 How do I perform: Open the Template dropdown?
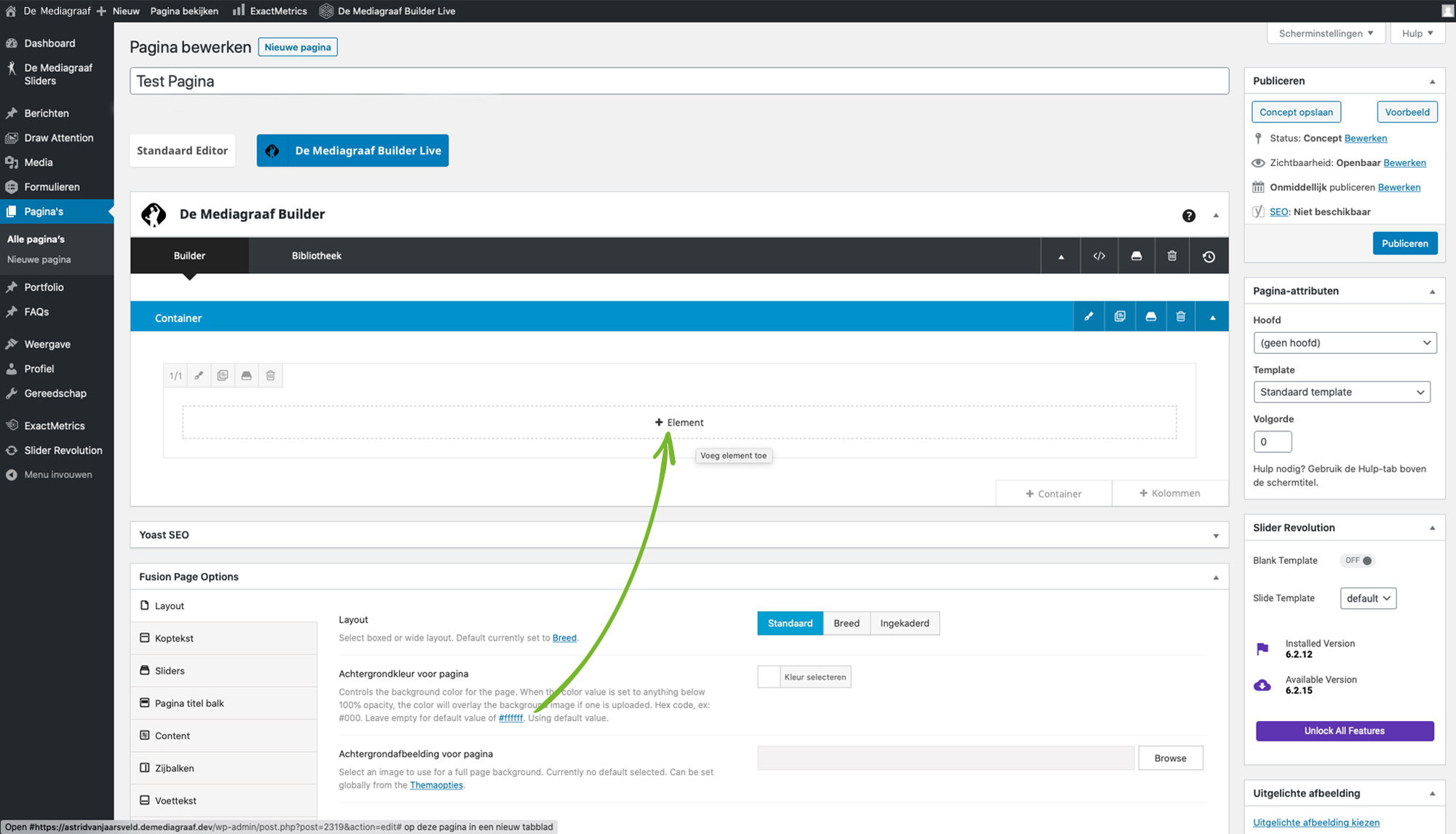pyautogui.click(x=1341, y=392)
